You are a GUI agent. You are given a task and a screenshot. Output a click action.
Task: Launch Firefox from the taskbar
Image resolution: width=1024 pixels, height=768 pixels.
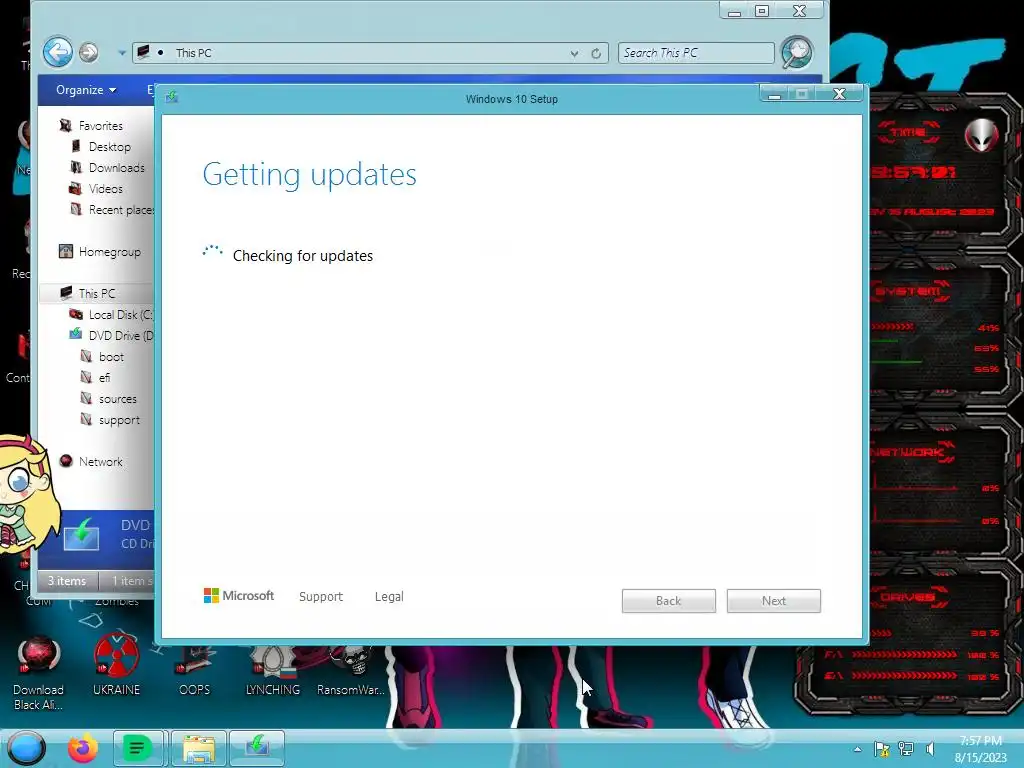point(82,748)
